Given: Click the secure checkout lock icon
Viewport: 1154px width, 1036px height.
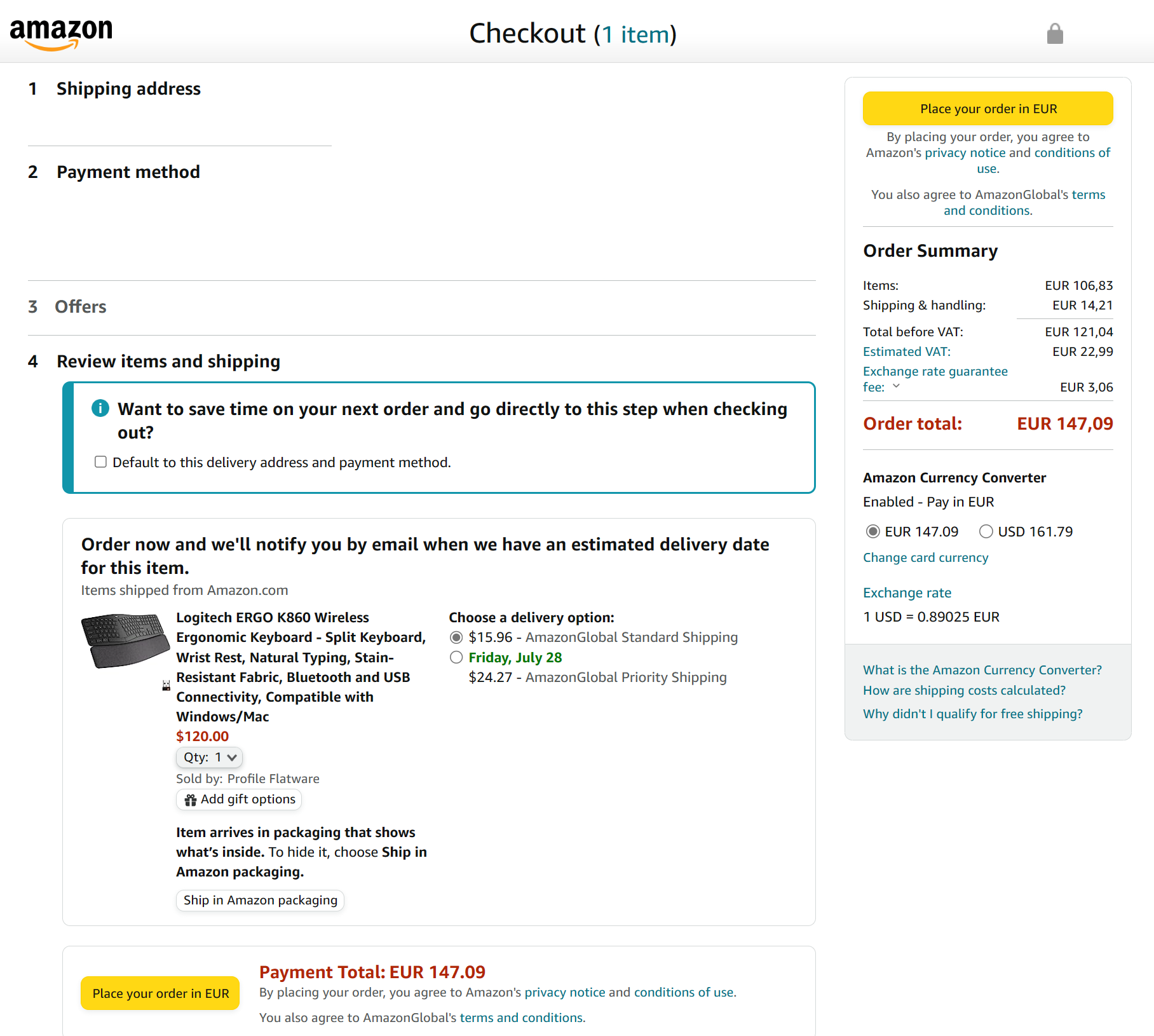Looking at the screenshot, I should tap(1055, 34).
